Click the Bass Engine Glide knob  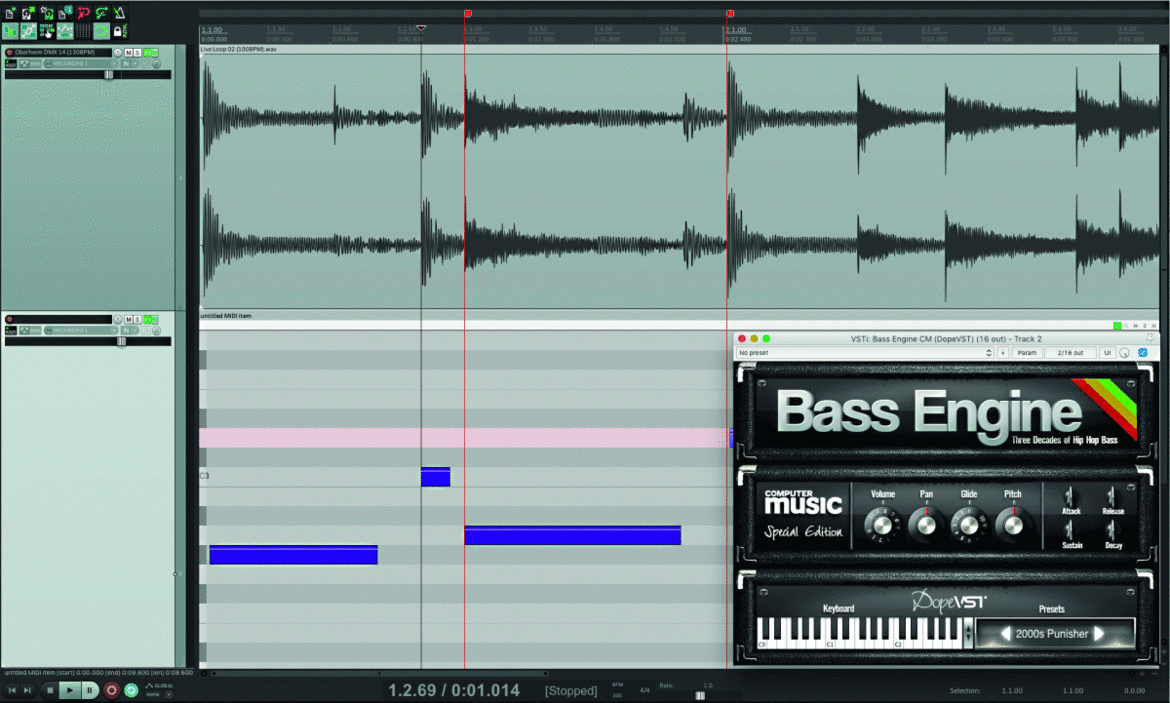969,525
